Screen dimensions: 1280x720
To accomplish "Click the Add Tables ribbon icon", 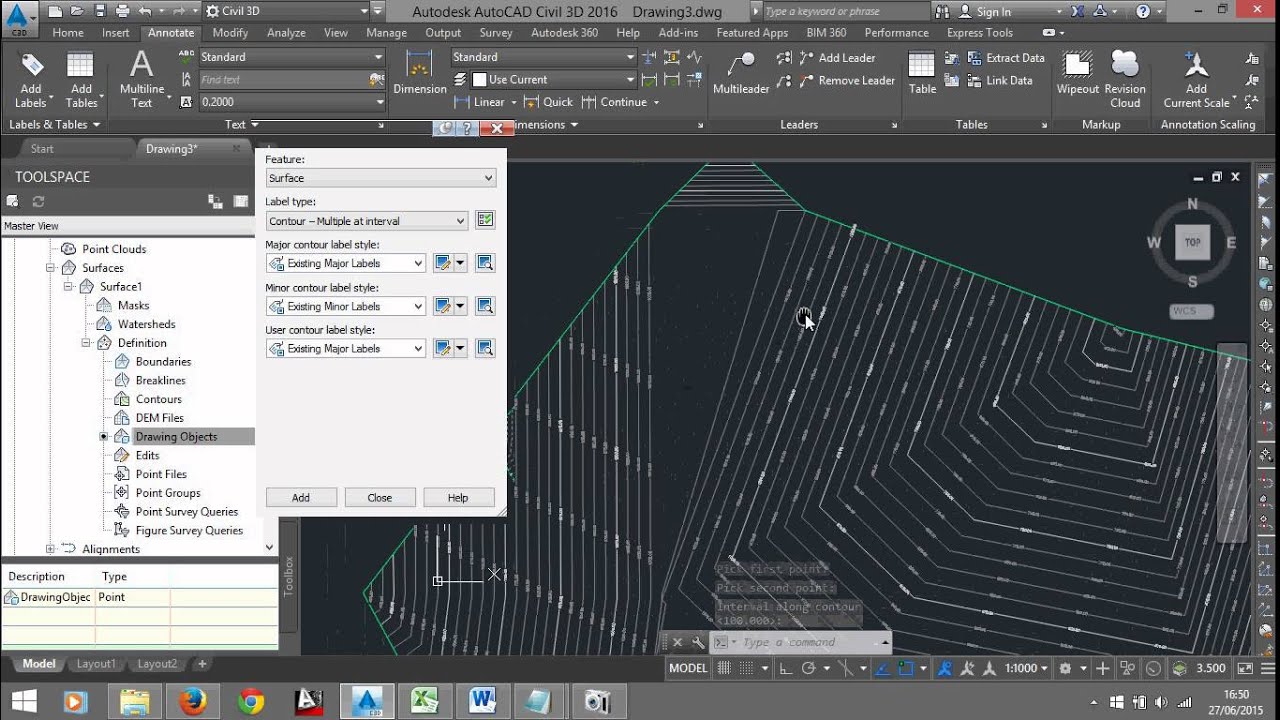I will pos(81,80).
